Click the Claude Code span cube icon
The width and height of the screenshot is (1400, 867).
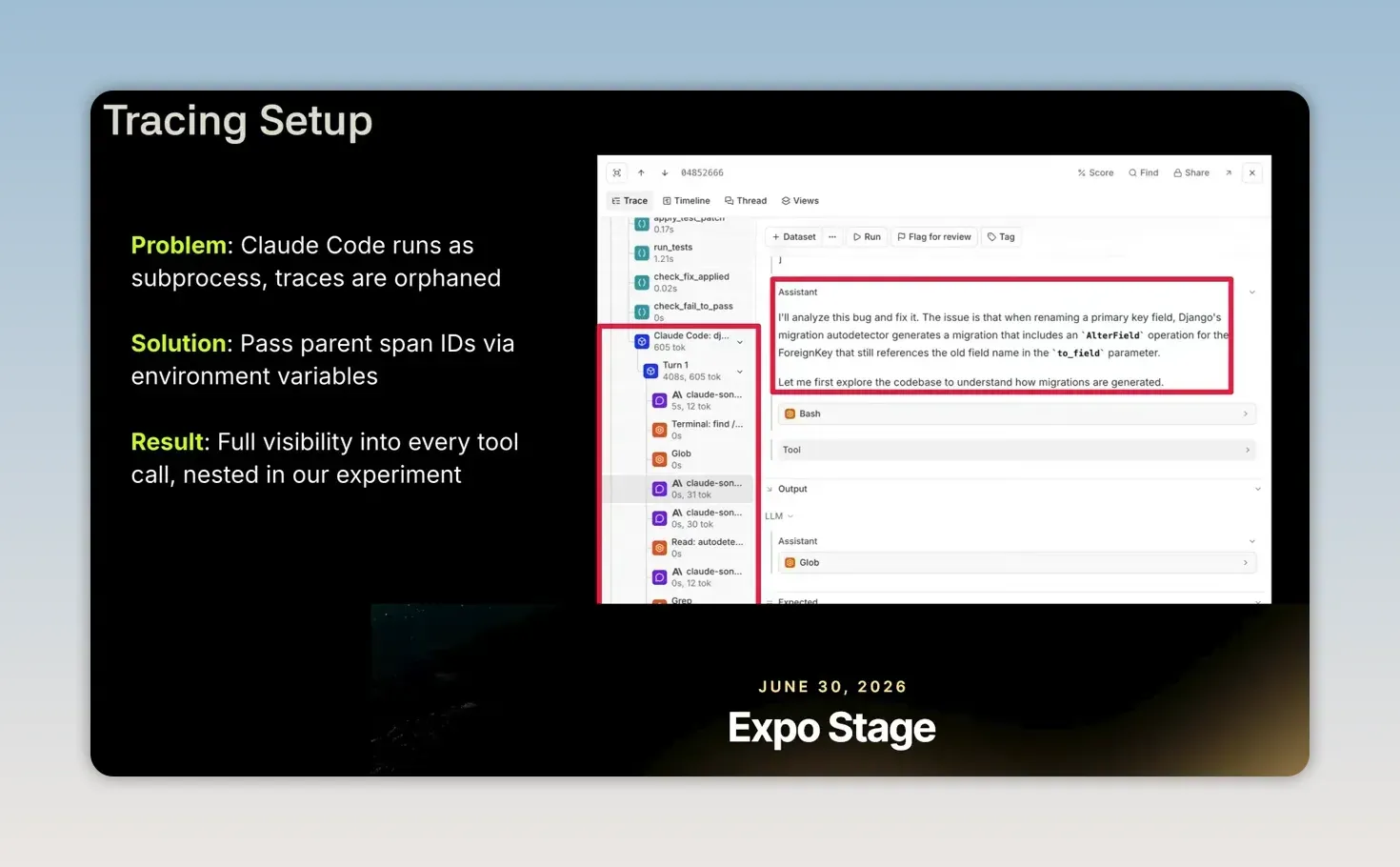pyautogui.click(x=642, y=341)
